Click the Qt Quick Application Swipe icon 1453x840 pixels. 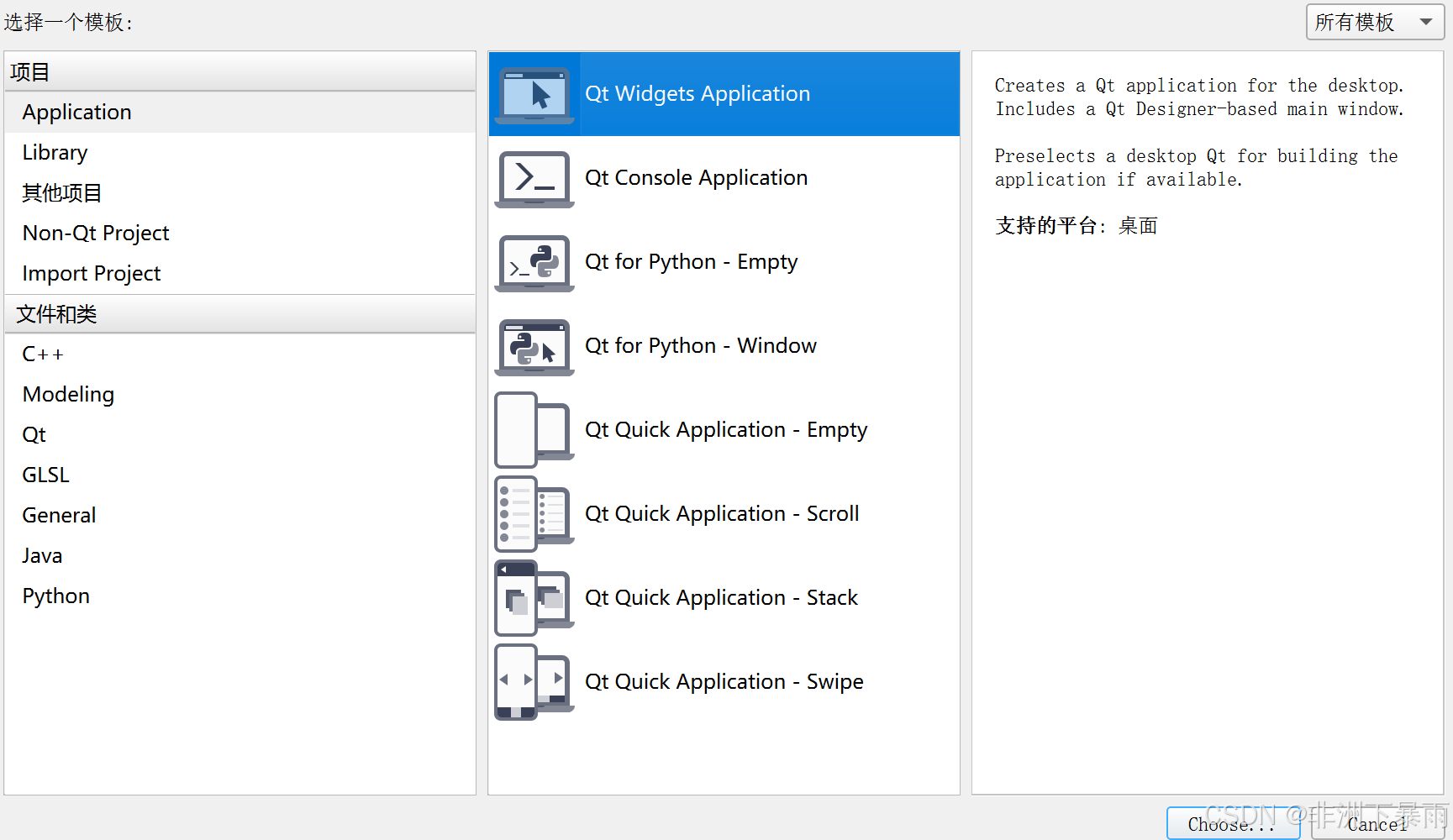click(x=534, y=682)
